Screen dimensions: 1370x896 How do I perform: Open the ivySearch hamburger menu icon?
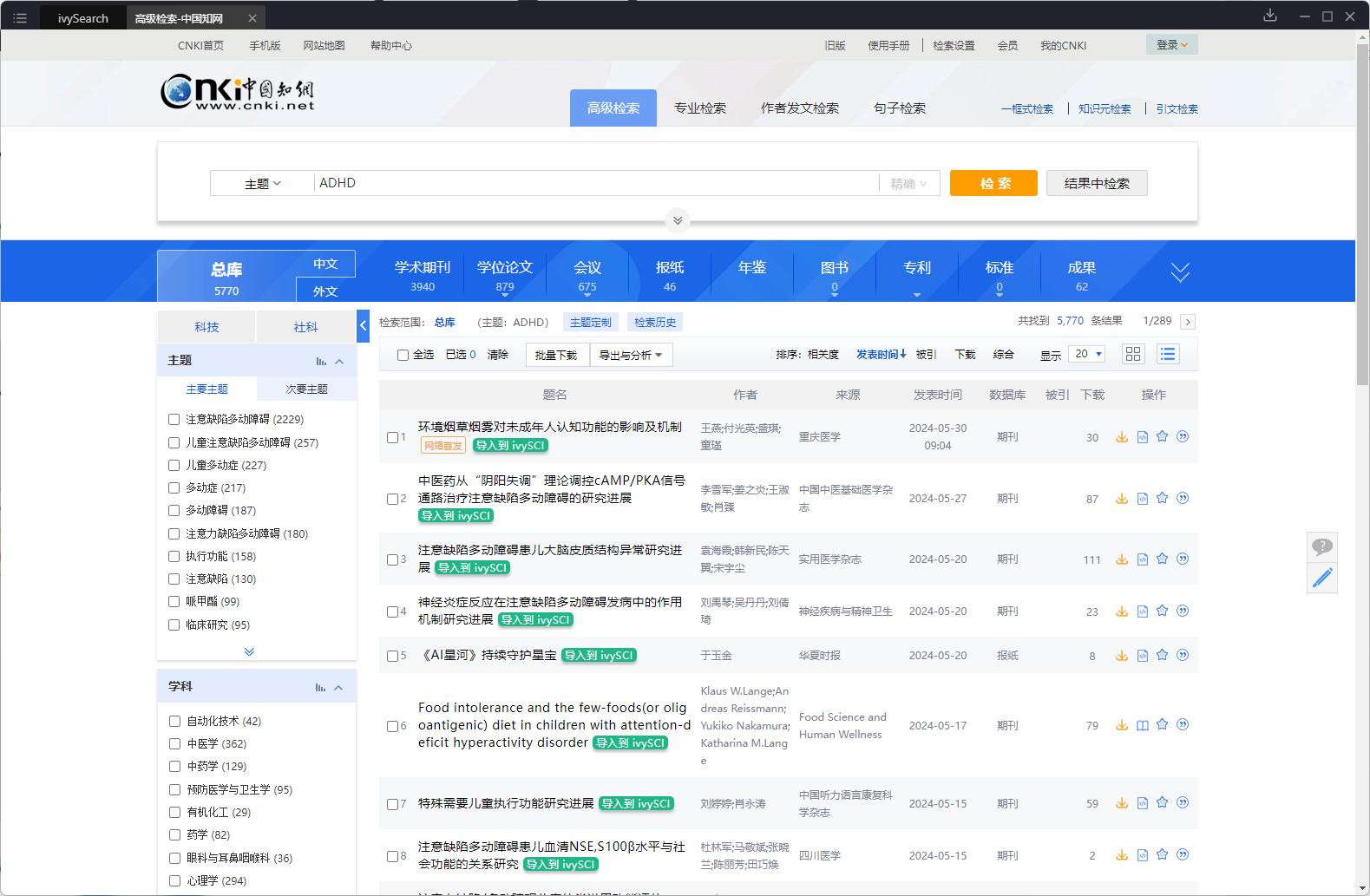point(20,17)
